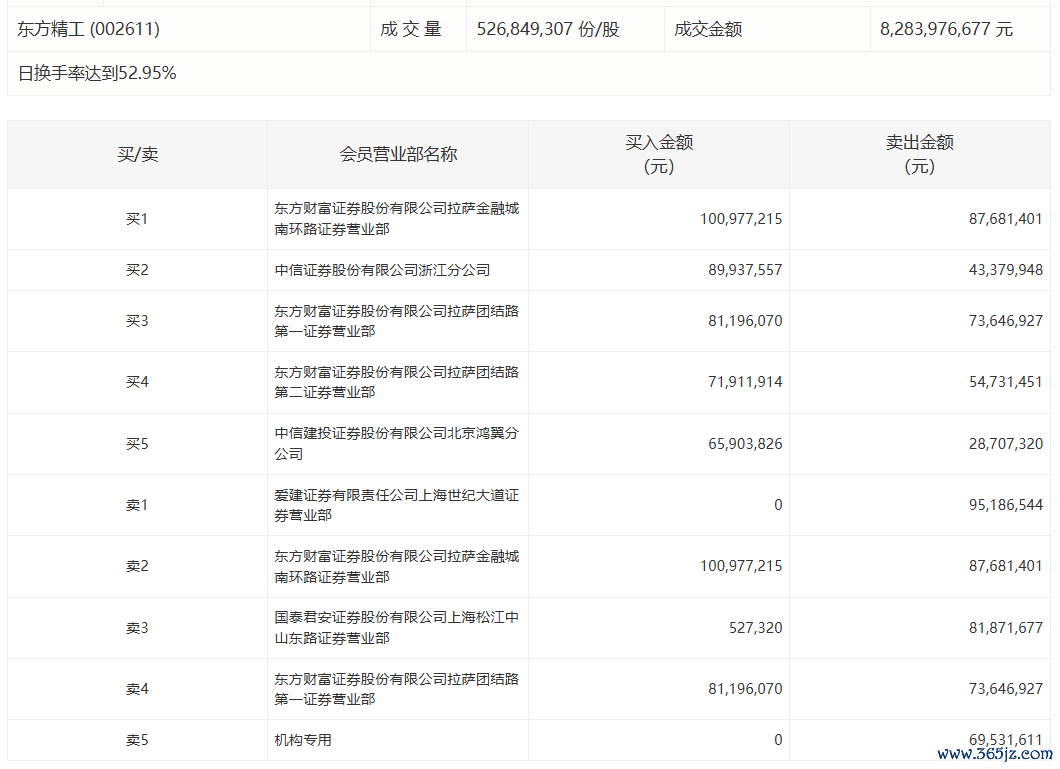
Task: Click sell amount 73,646,927 in the 买3 row
Action: tap(1006, 321)
